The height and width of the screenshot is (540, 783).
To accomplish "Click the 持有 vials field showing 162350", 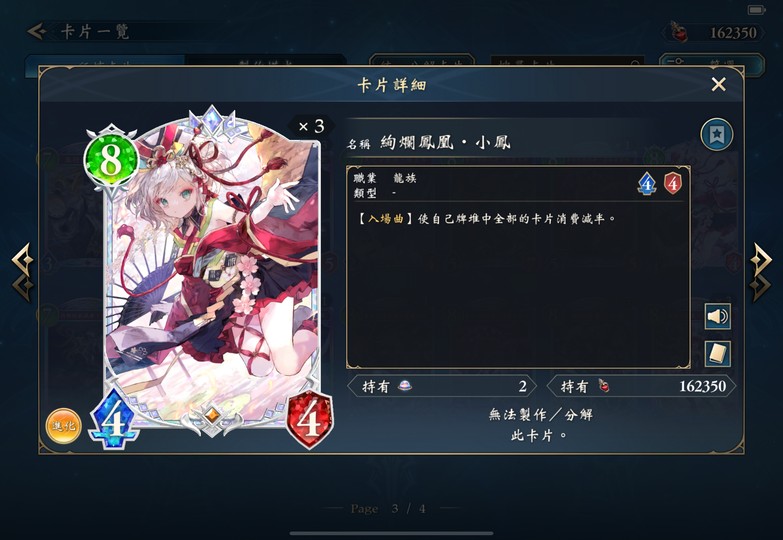I will [641, 386].
